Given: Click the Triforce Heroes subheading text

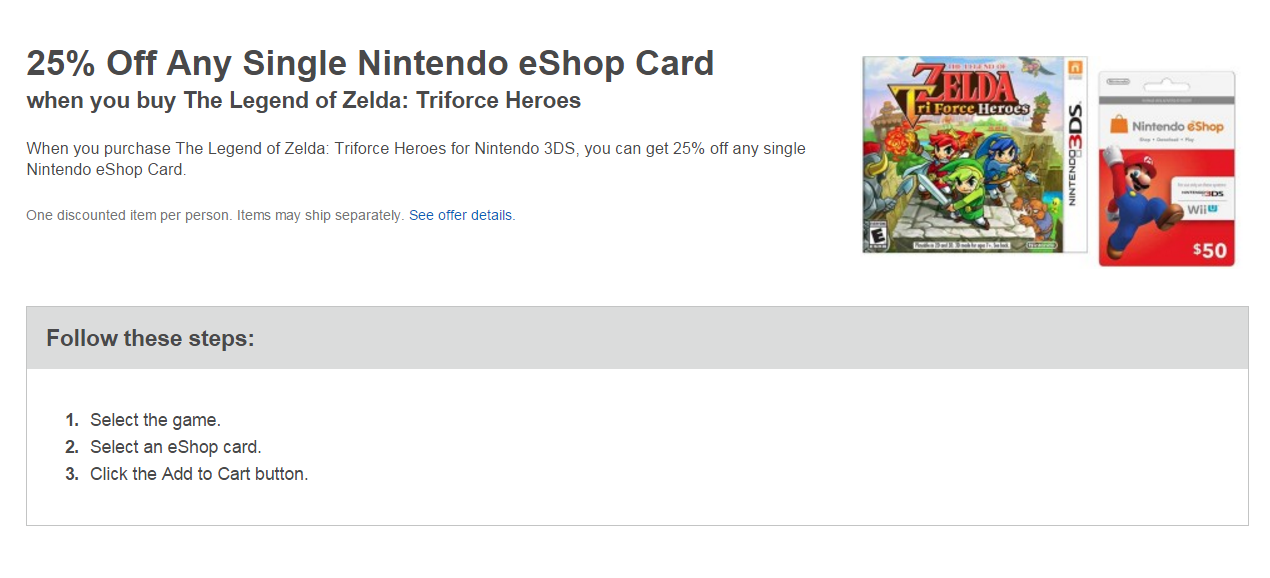Looking at the screenshot, I should pyautogui.click(x=303, y=101).
